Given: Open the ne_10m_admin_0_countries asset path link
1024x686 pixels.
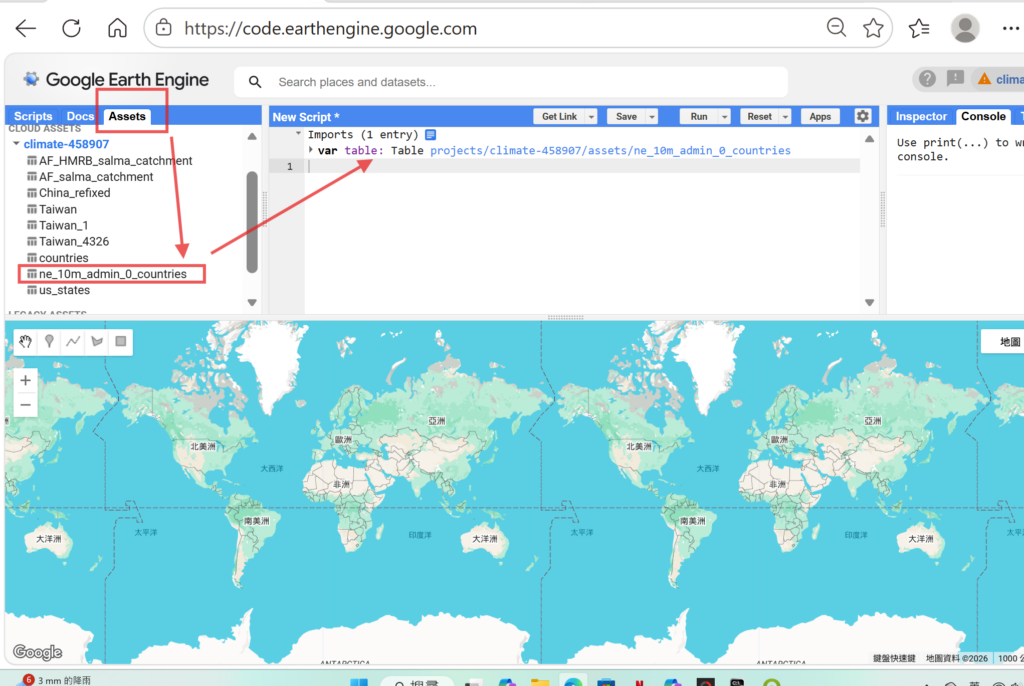Looking at the screenshot, I should tap(610, 150).
